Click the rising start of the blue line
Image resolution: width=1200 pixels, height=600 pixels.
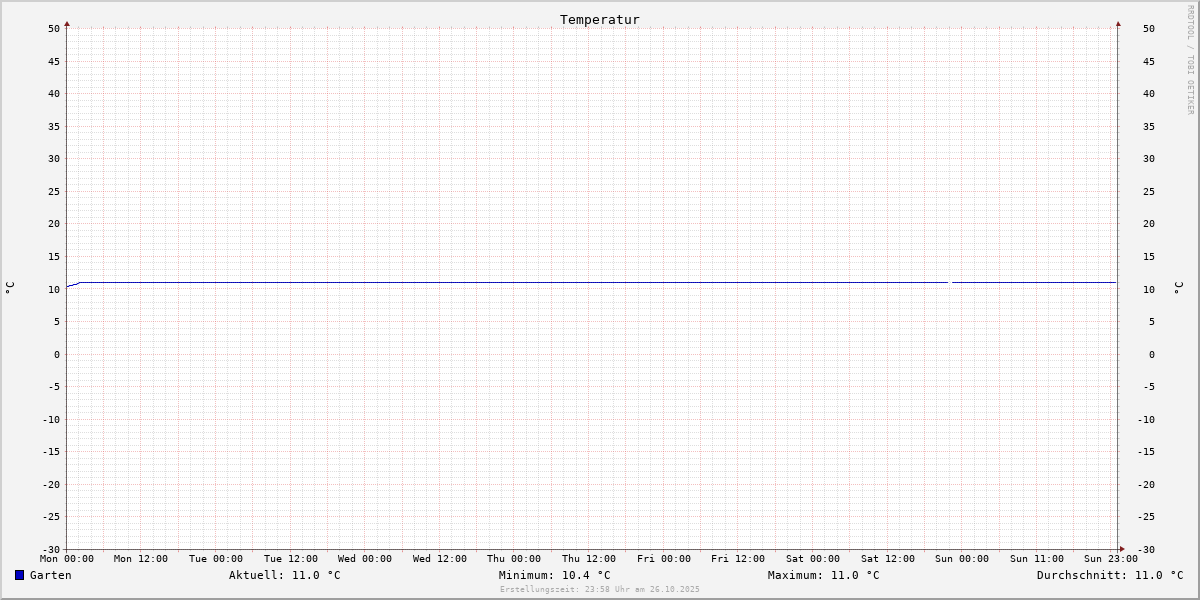[x=72, y=285]
